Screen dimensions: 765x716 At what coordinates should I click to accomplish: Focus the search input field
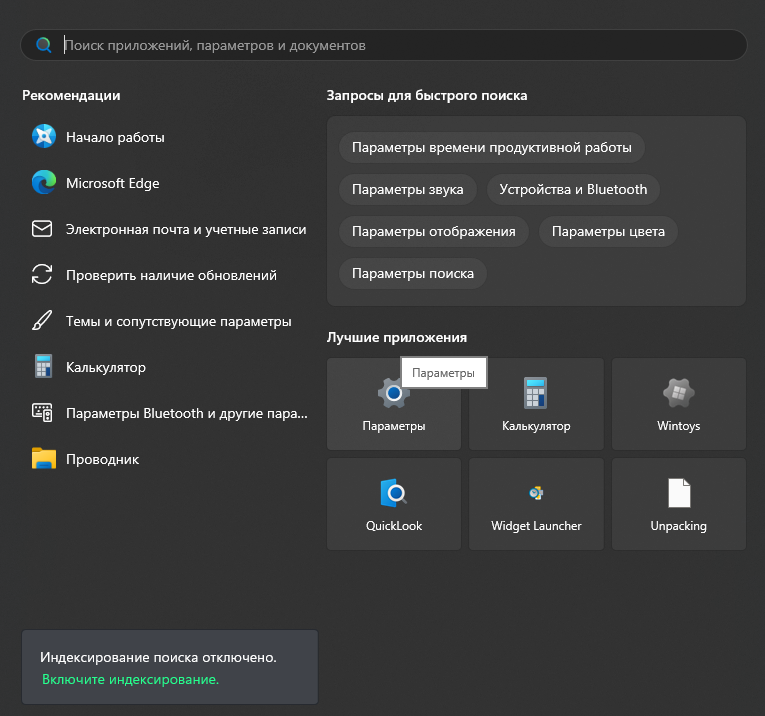tap(400, 45)
